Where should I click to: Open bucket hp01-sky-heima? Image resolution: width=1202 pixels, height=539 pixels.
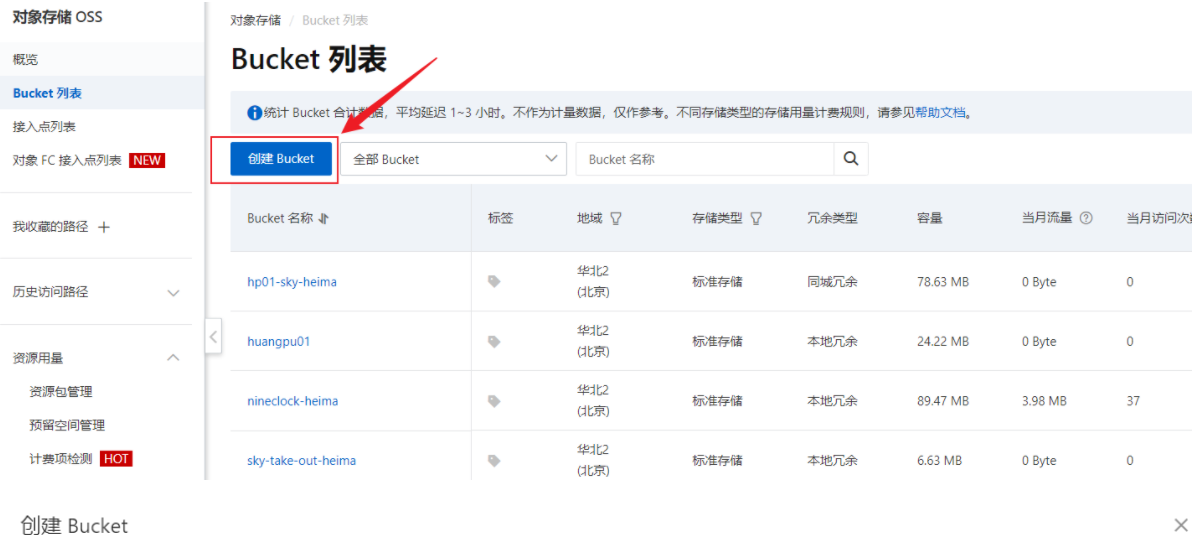pos(292,282)
